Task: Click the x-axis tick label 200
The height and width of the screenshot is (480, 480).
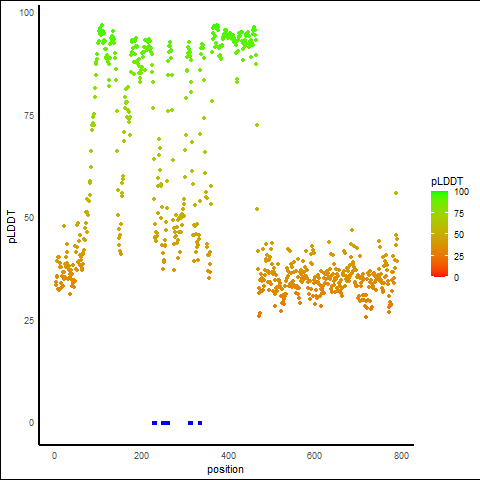Action: 141,456
